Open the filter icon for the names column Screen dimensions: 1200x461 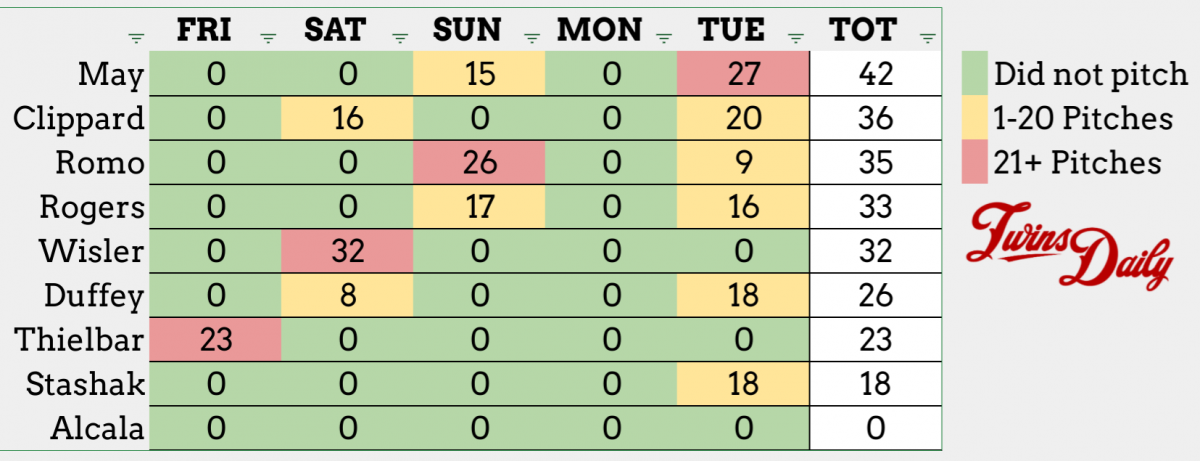(x=136, y=38)
